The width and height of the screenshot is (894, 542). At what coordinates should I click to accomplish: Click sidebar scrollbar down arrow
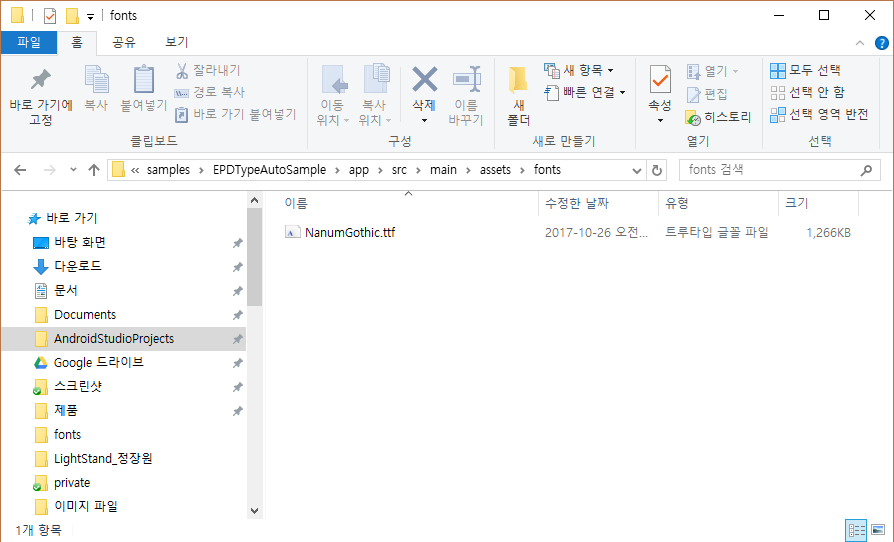[254, 511]
